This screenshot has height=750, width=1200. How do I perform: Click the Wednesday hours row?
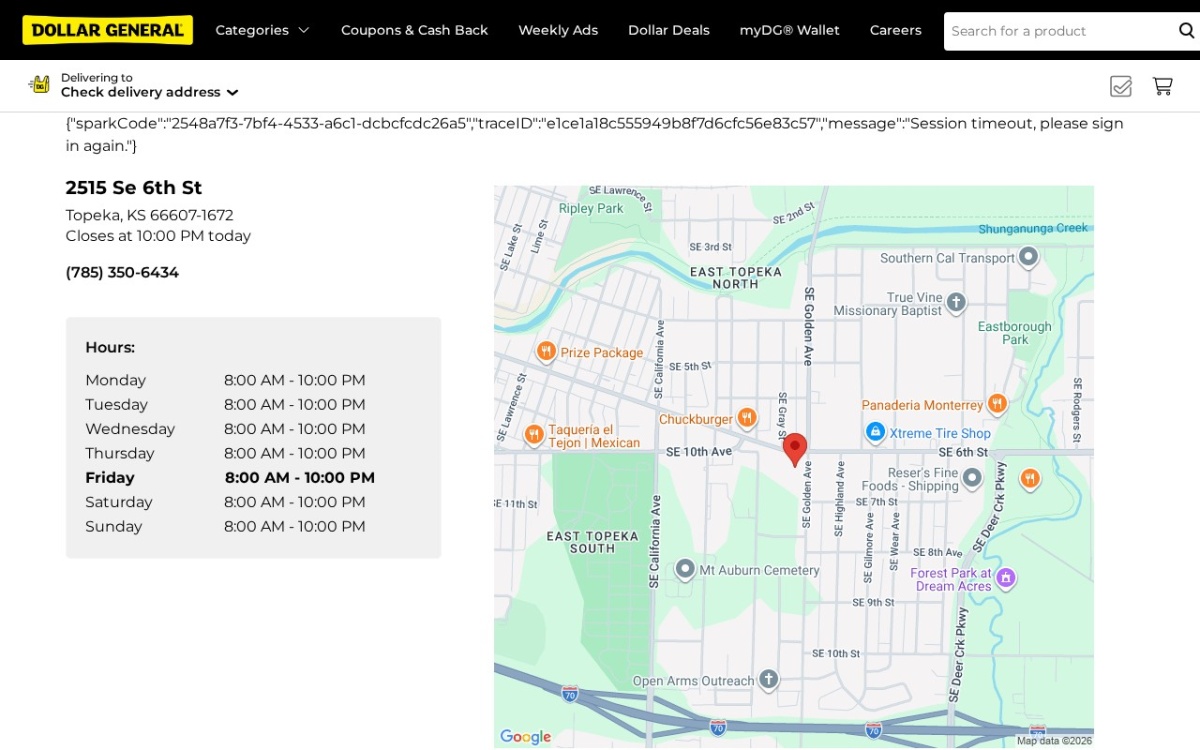tap(225, 429)
